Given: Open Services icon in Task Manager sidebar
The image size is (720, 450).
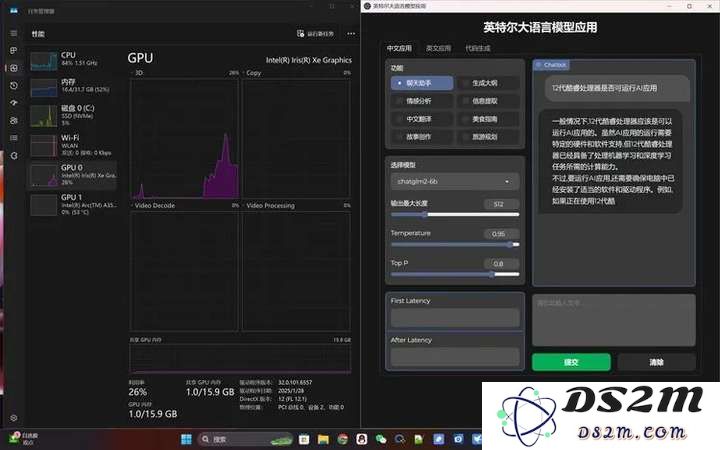Looking at the screenshot, I should (x=14, y=156).
